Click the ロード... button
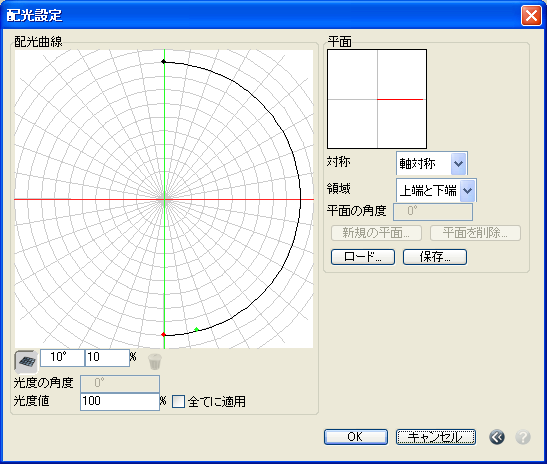547x464 pixels. tap(363, 257)
